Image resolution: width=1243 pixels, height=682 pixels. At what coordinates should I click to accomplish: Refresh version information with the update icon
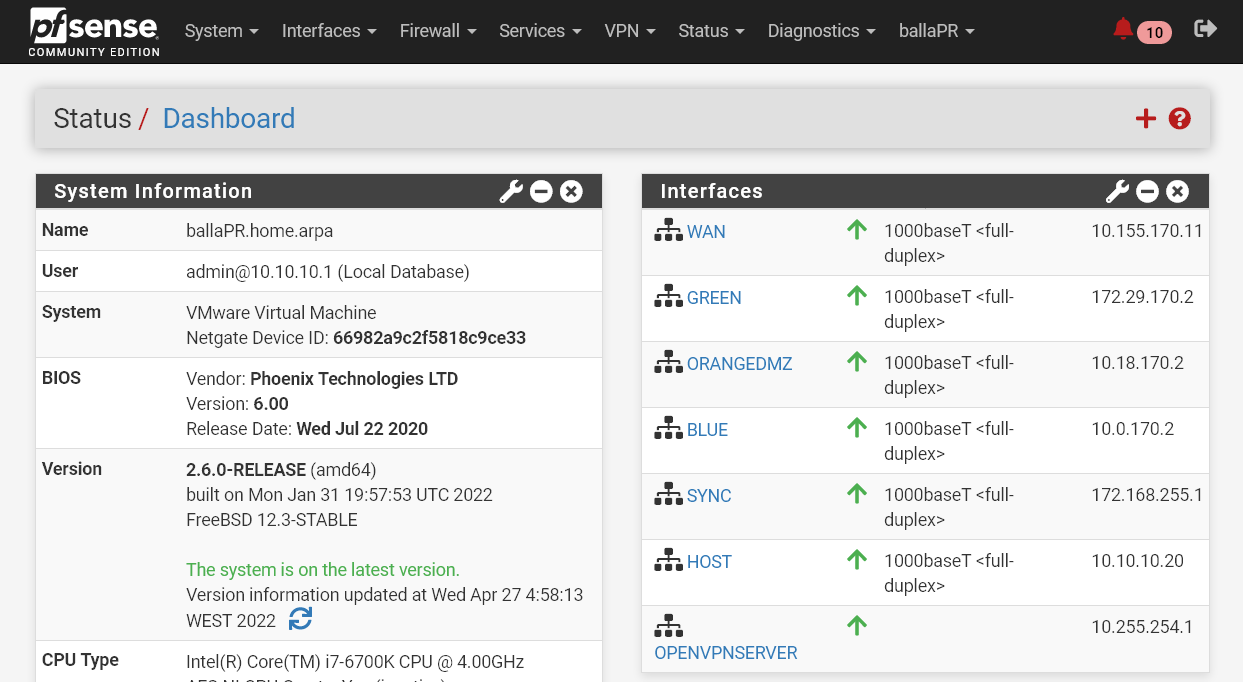(300, 619)
